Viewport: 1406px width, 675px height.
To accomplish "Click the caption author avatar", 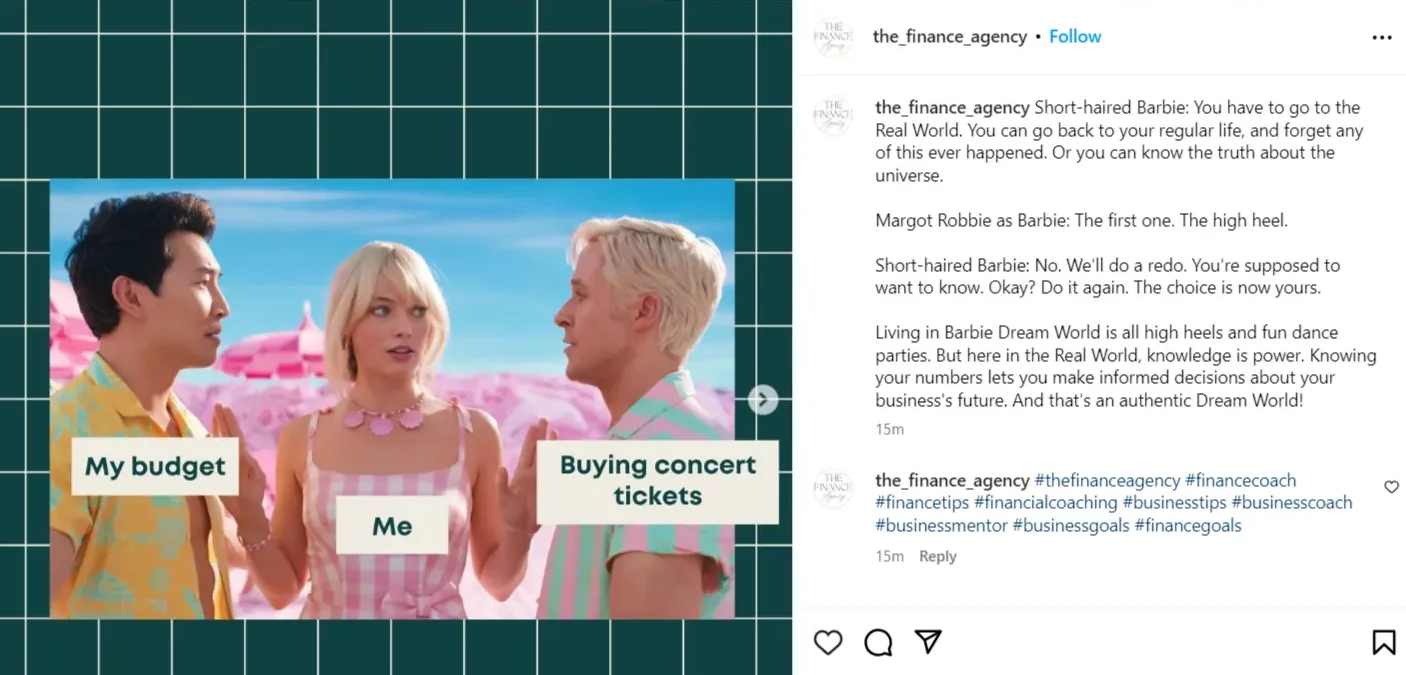I will coord(833,116).
